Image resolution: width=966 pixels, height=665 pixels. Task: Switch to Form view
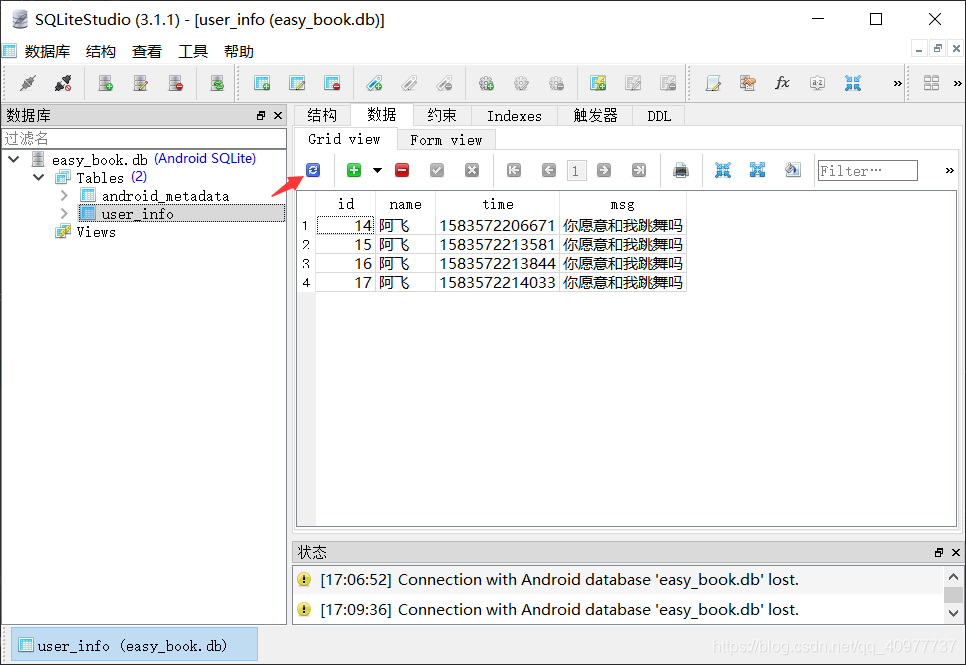tap(446, 139)
